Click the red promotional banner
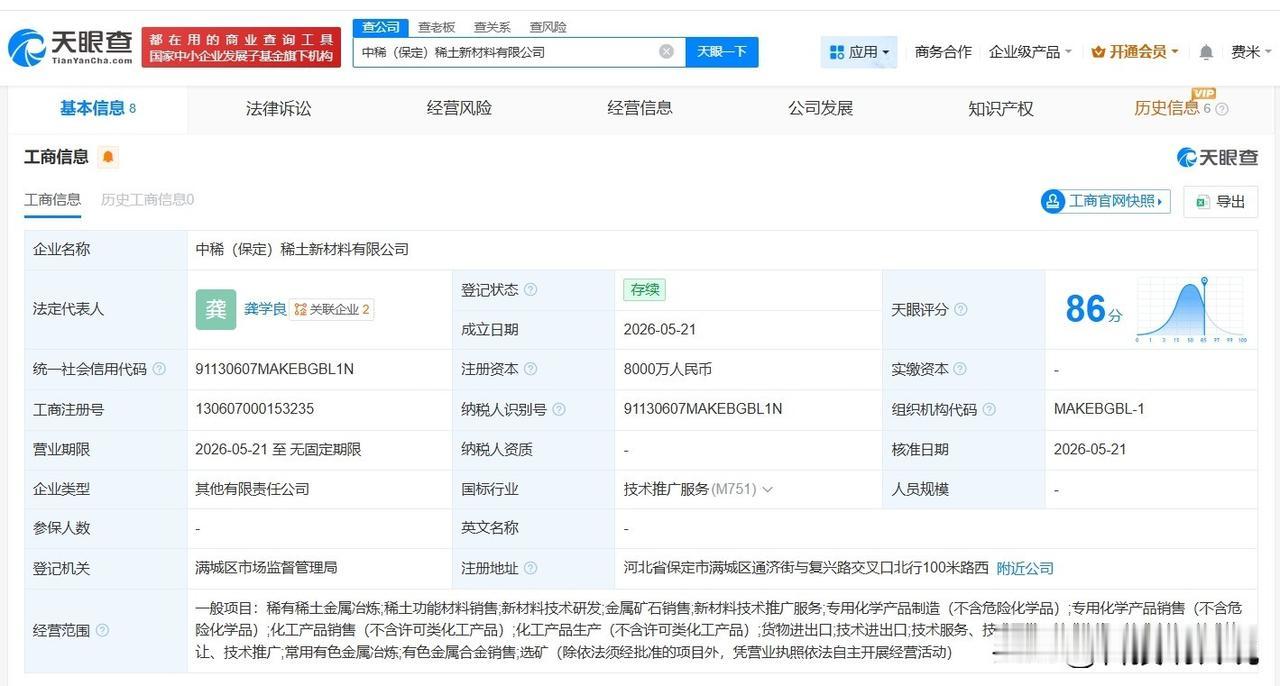The image size is (1280, 686). pyautogui.click(x=241, y=47)
